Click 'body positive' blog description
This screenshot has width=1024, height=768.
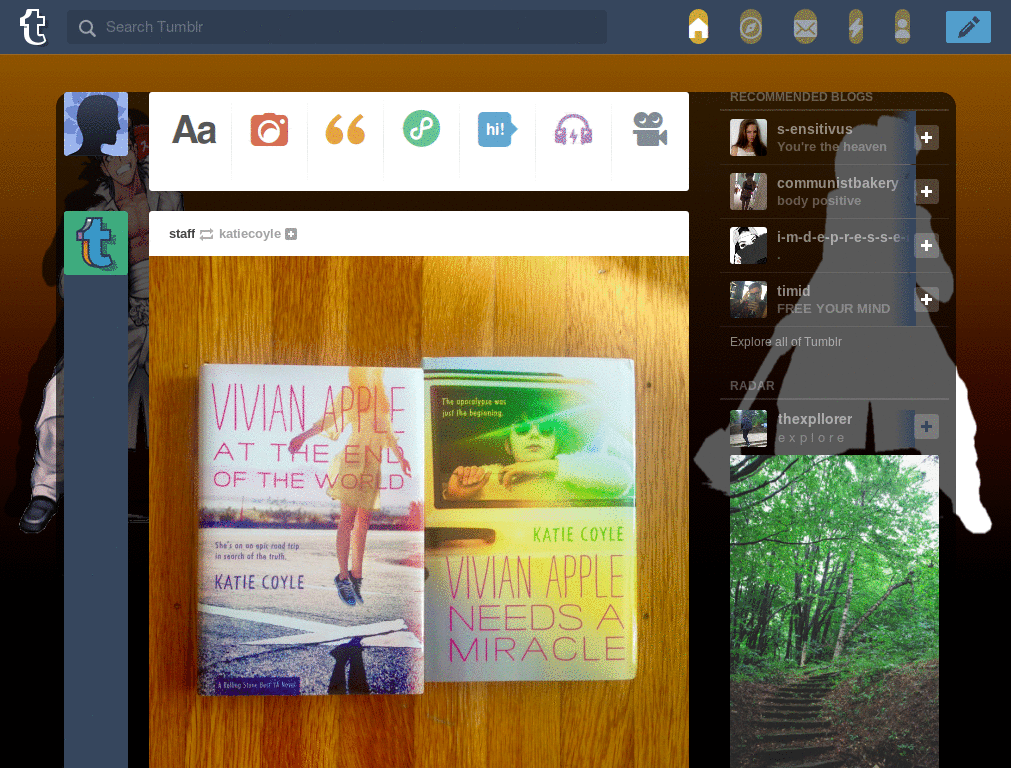point(819,201)
